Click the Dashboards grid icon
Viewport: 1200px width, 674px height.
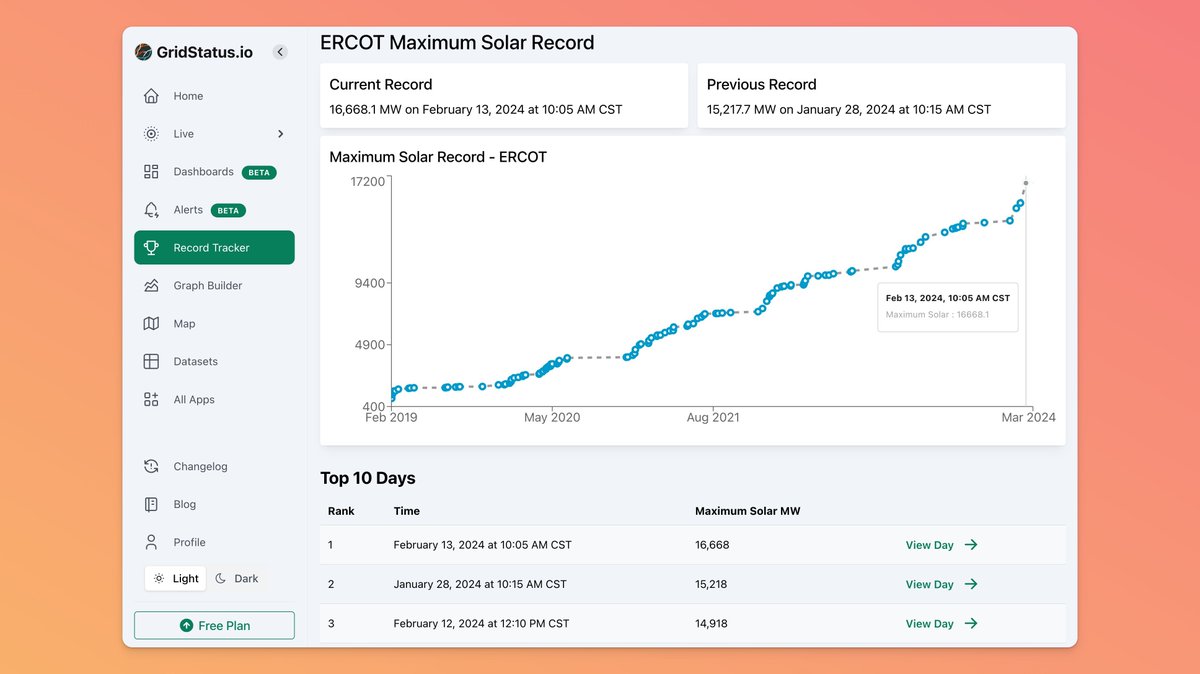tap(151, 171)
